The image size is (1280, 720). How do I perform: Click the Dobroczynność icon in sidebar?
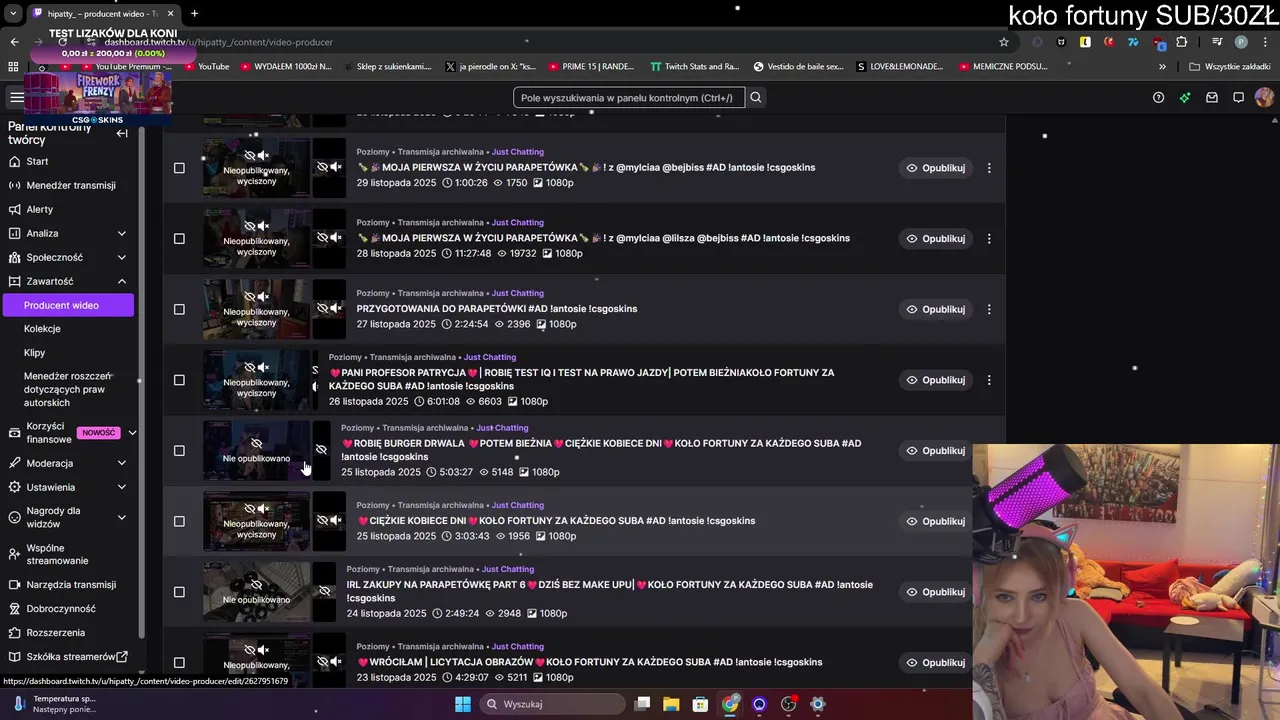(14, 608)
